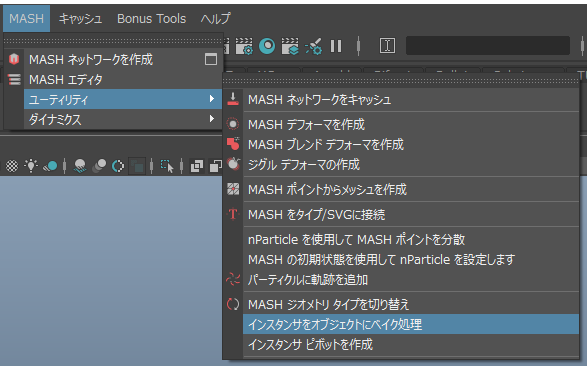587x366 pixels.
Task: Click the text cursor bracket icon
Action: (387, 46)
